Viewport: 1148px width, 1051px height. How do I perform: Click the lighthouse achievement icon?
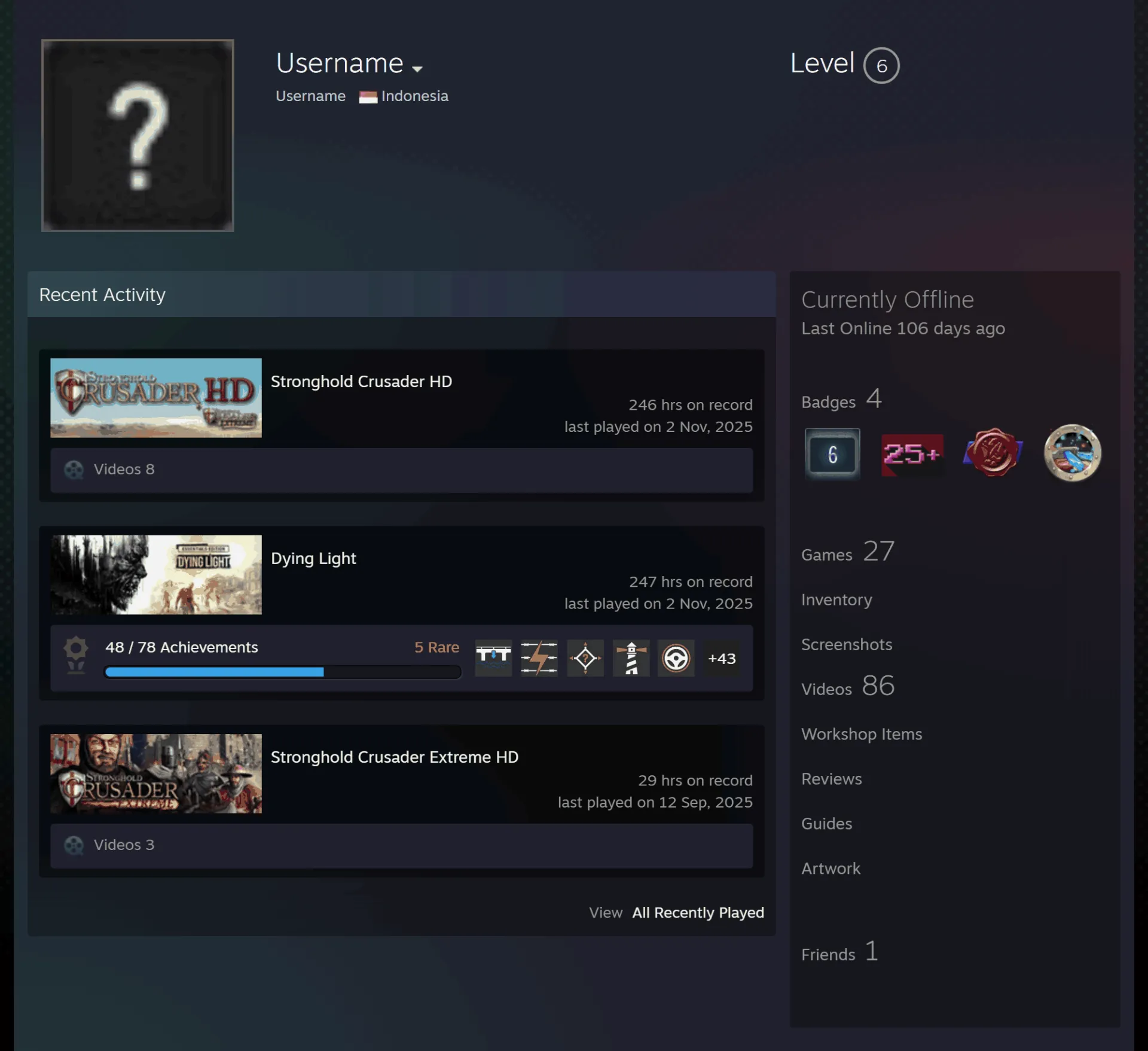click(631, 658)
